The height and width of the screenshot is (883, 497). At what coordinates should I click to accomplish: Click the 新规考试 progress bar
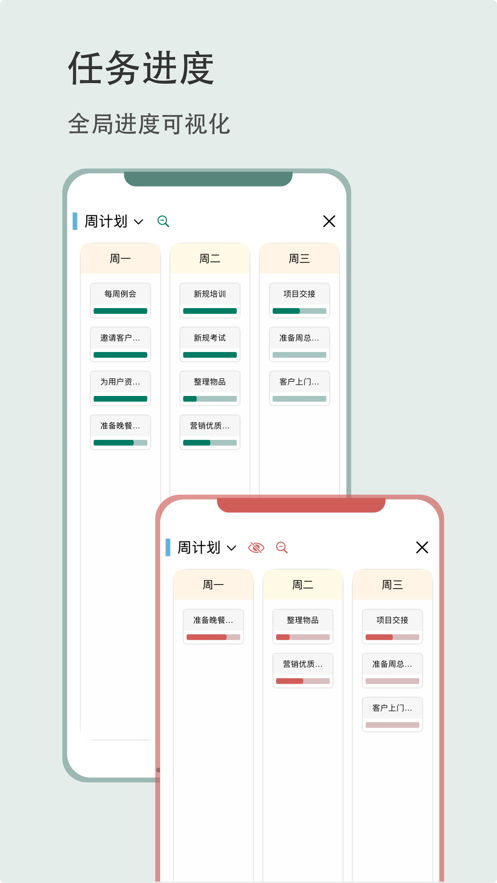[x=210, y=355]
